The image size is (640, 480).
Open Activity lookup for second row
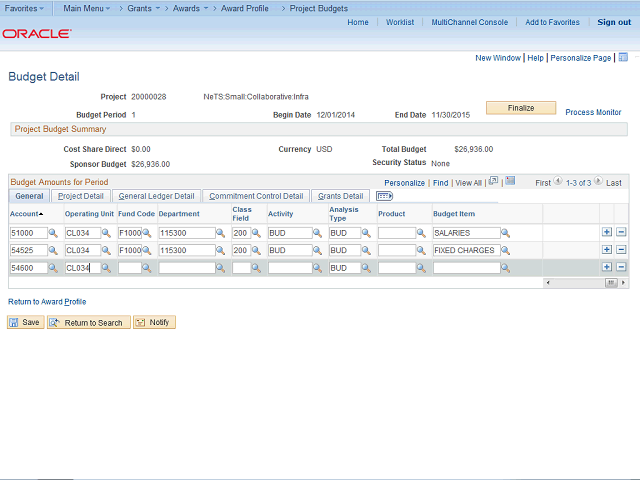click(x=319, y=250)
